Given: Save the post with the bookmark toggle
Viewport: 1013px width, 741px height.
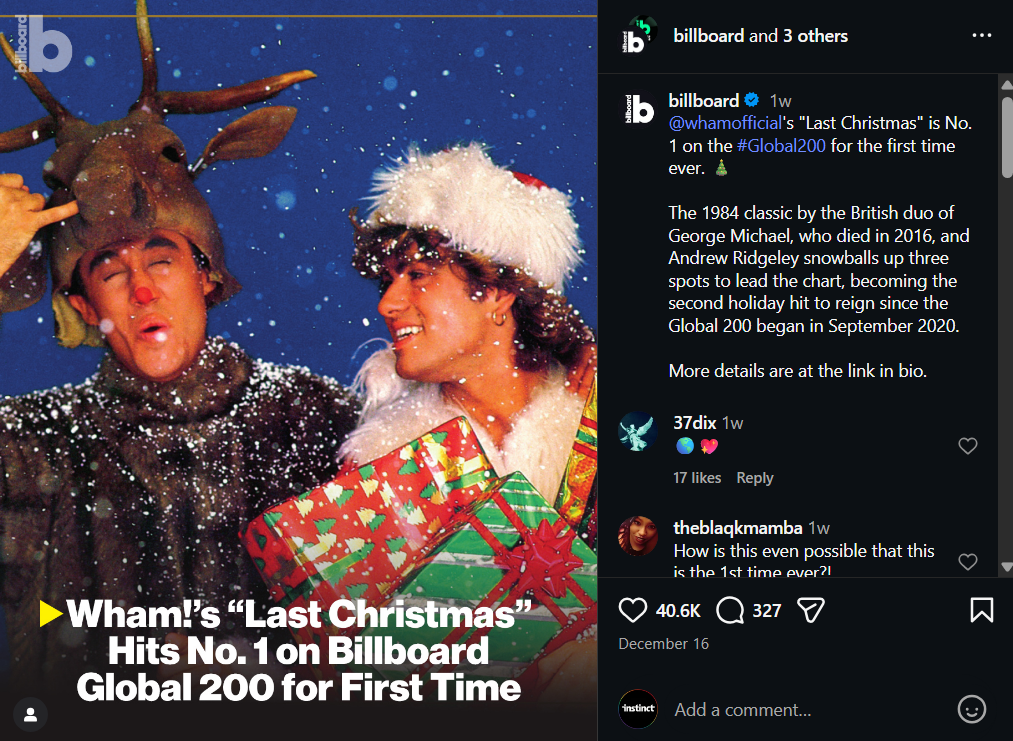Looking at the screenshot, I should click(981, 609).
